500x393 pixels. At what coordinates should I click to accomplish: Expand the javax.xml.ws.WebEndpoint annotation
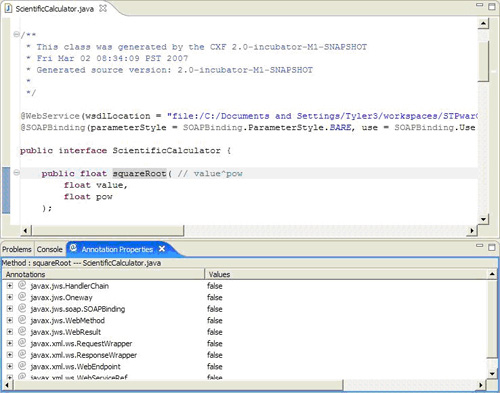[x=10, y=366]
